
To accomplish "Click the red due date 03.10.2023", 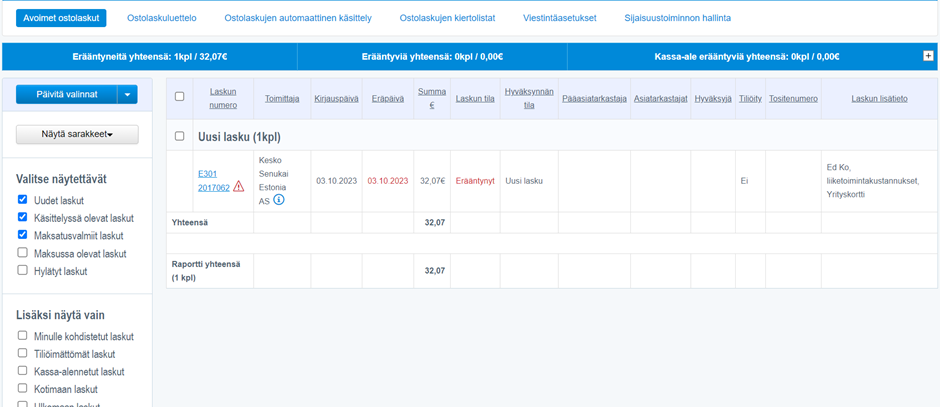I will point(388,180).
